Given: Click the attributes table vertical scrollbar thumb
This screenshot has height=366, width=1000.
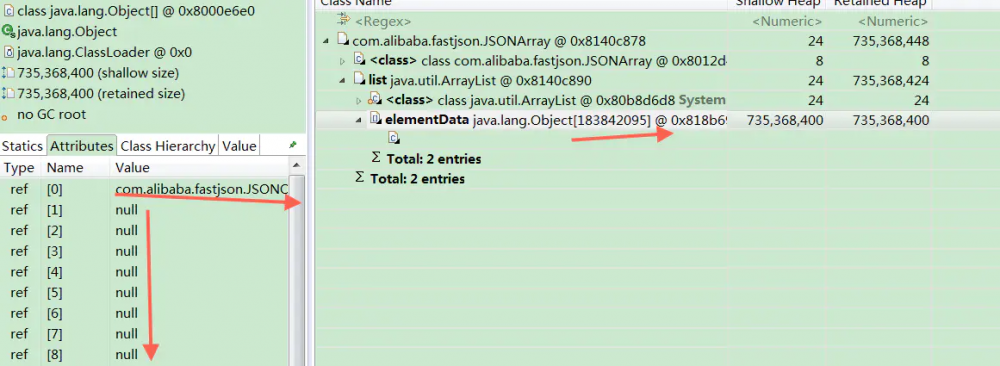Looking at the screenshot, I should [x=297, y=271].
